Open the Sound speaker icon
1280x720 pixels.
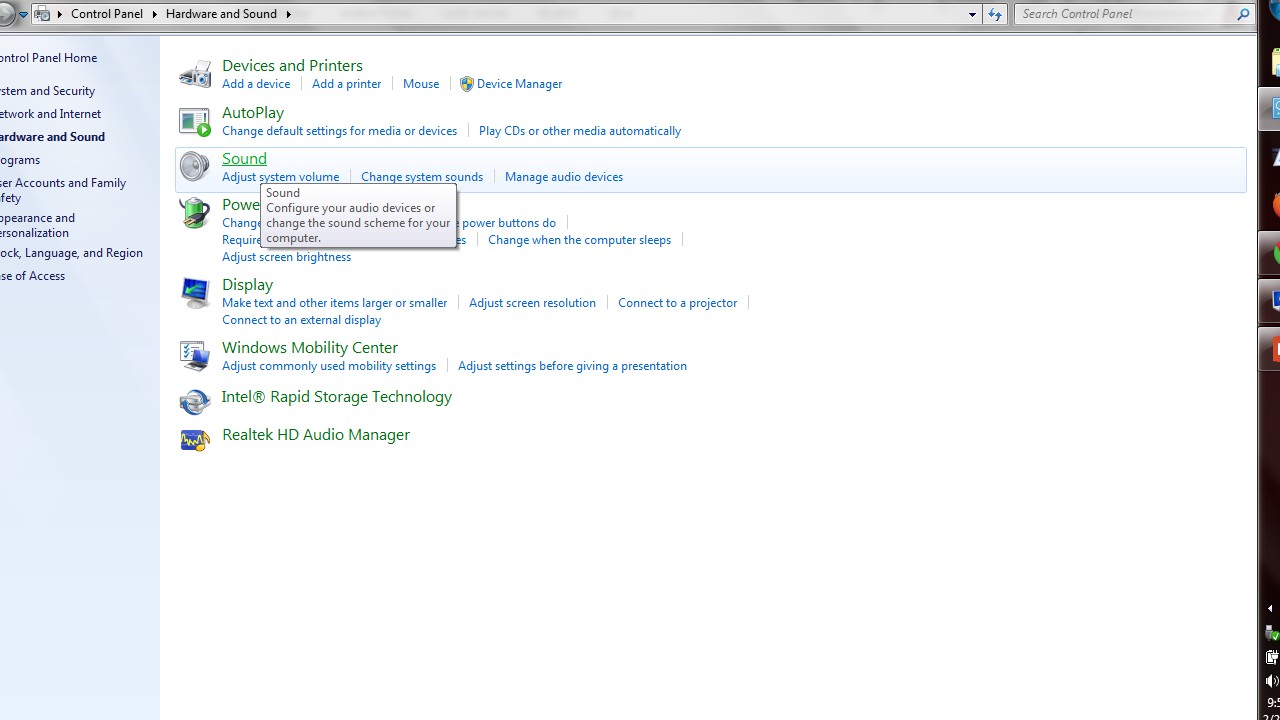(x=194, y=167)
